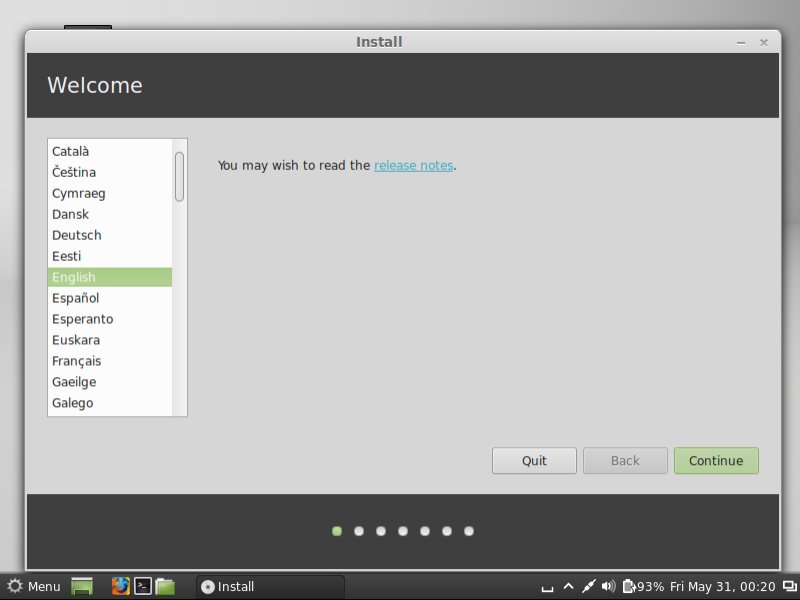
Task: Choose Español language
Action: click(110, 298)
